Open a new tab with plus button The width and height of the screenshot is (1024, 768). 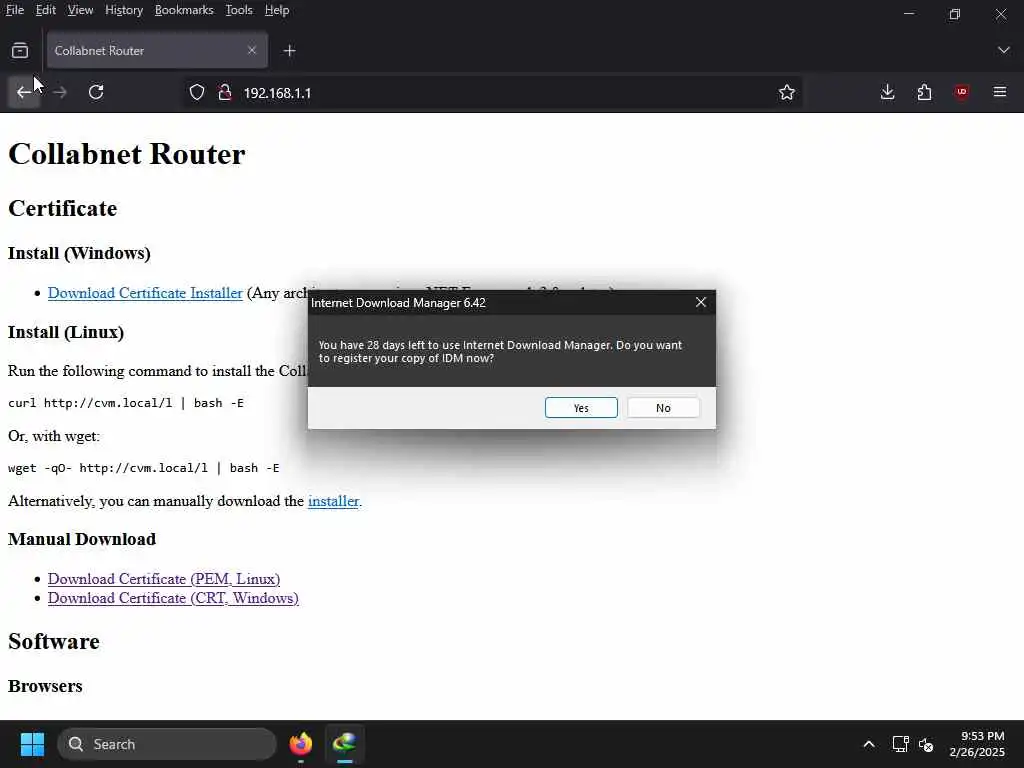pos(289,50)
